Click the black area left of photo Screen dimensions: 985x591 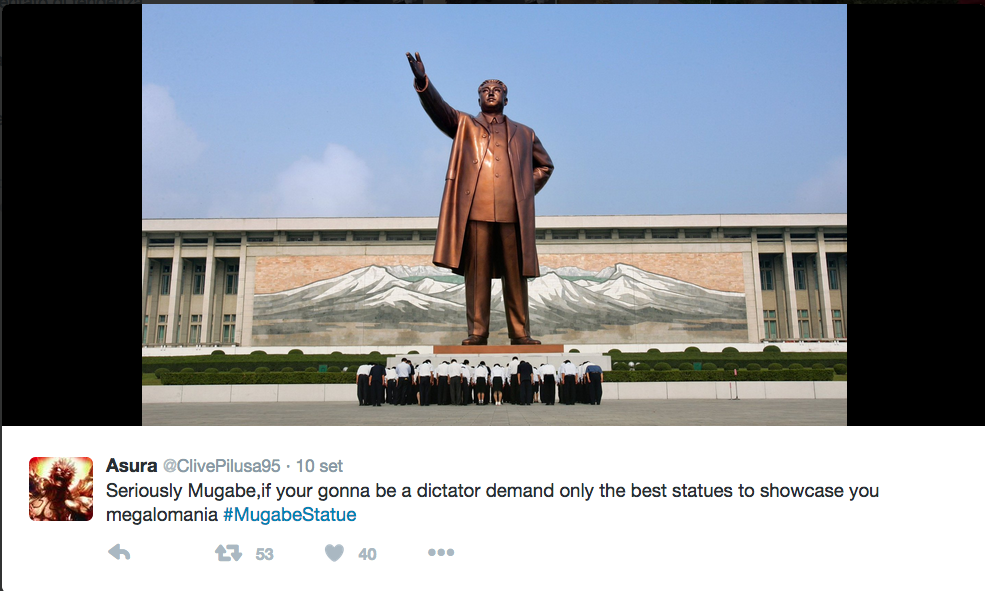click(72, 214)
